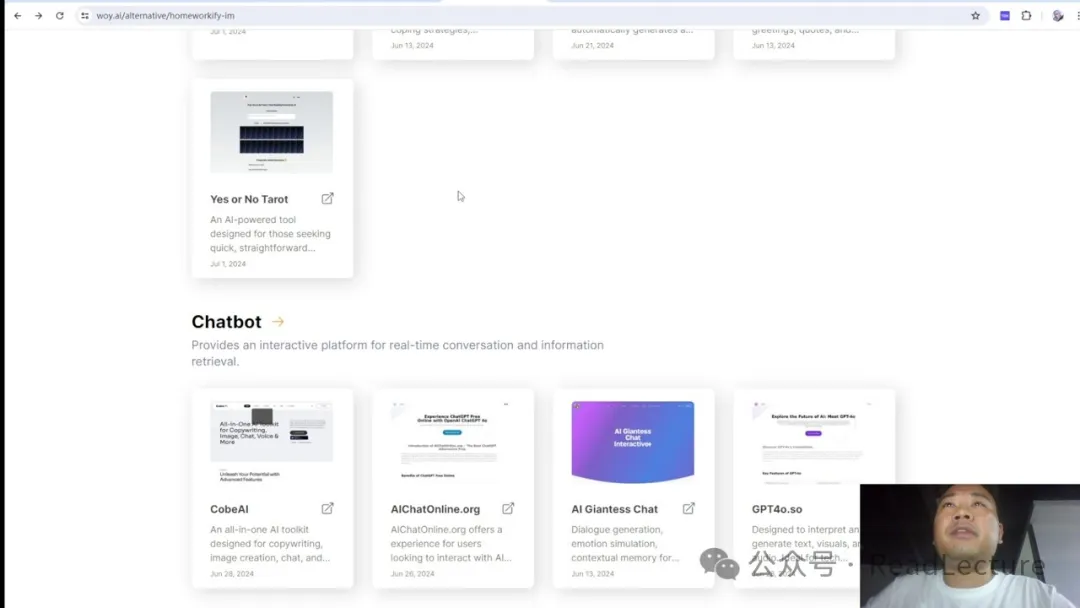Screen dimensions: 1080x608
Task: Reload the page with refresh icon
Action: click(60, 16)
